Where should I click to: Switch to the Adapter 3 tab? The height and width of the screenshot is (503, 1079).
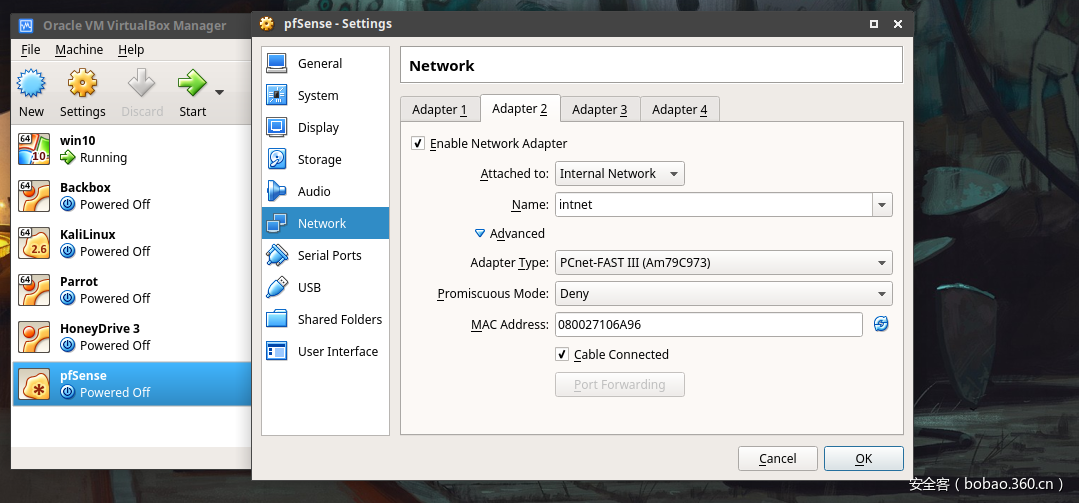pos(599,109)
